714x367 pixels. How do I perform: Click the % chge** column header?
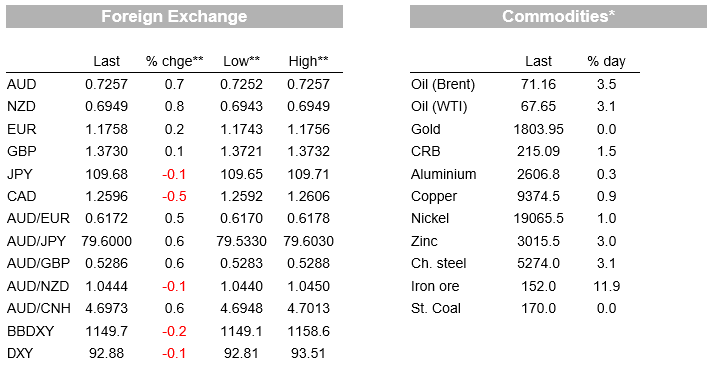click(174, 61)
